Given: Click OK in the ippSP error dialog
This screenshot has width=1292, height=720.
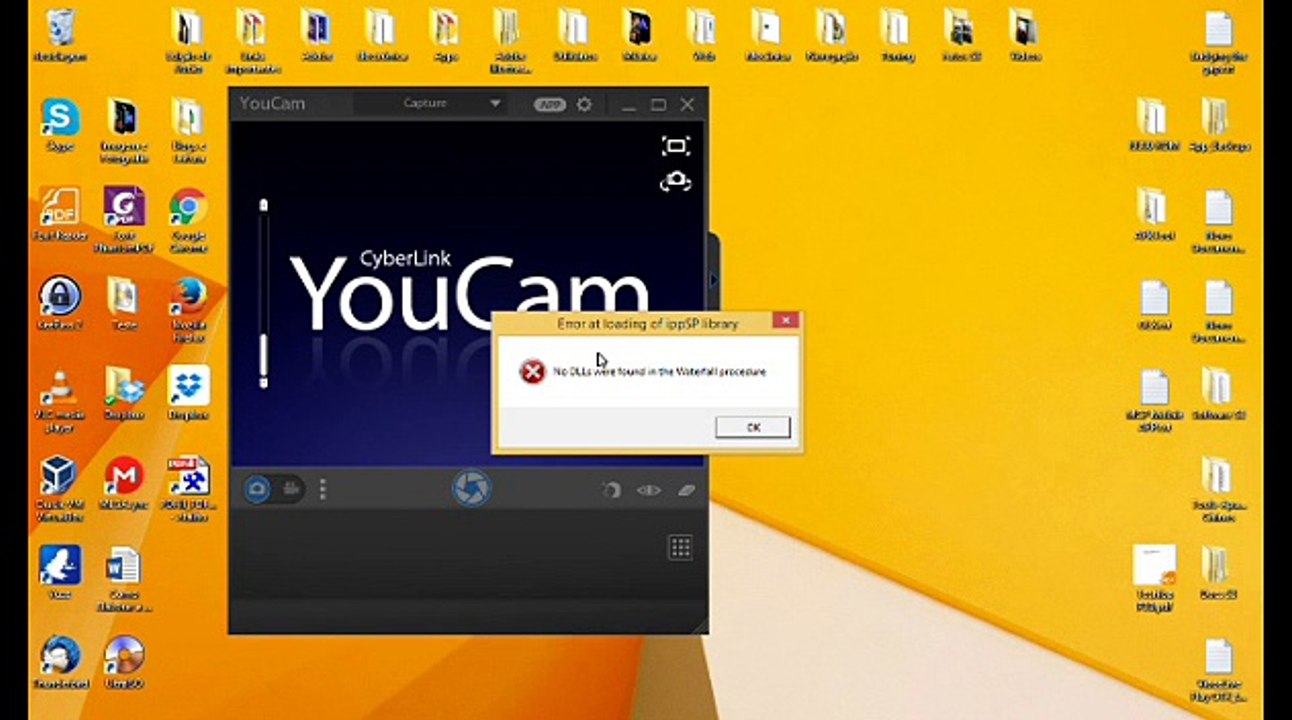Looking at the screenshot, I should click(753, 427).
